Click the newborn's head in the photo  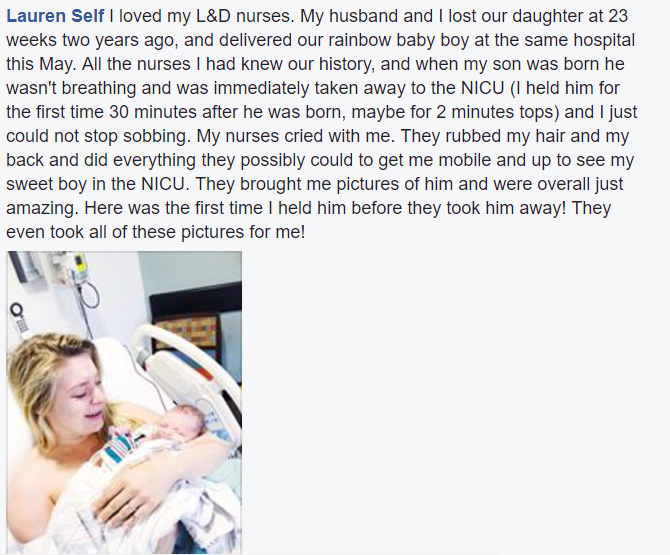pyautogui.click(x=182, y=421)
